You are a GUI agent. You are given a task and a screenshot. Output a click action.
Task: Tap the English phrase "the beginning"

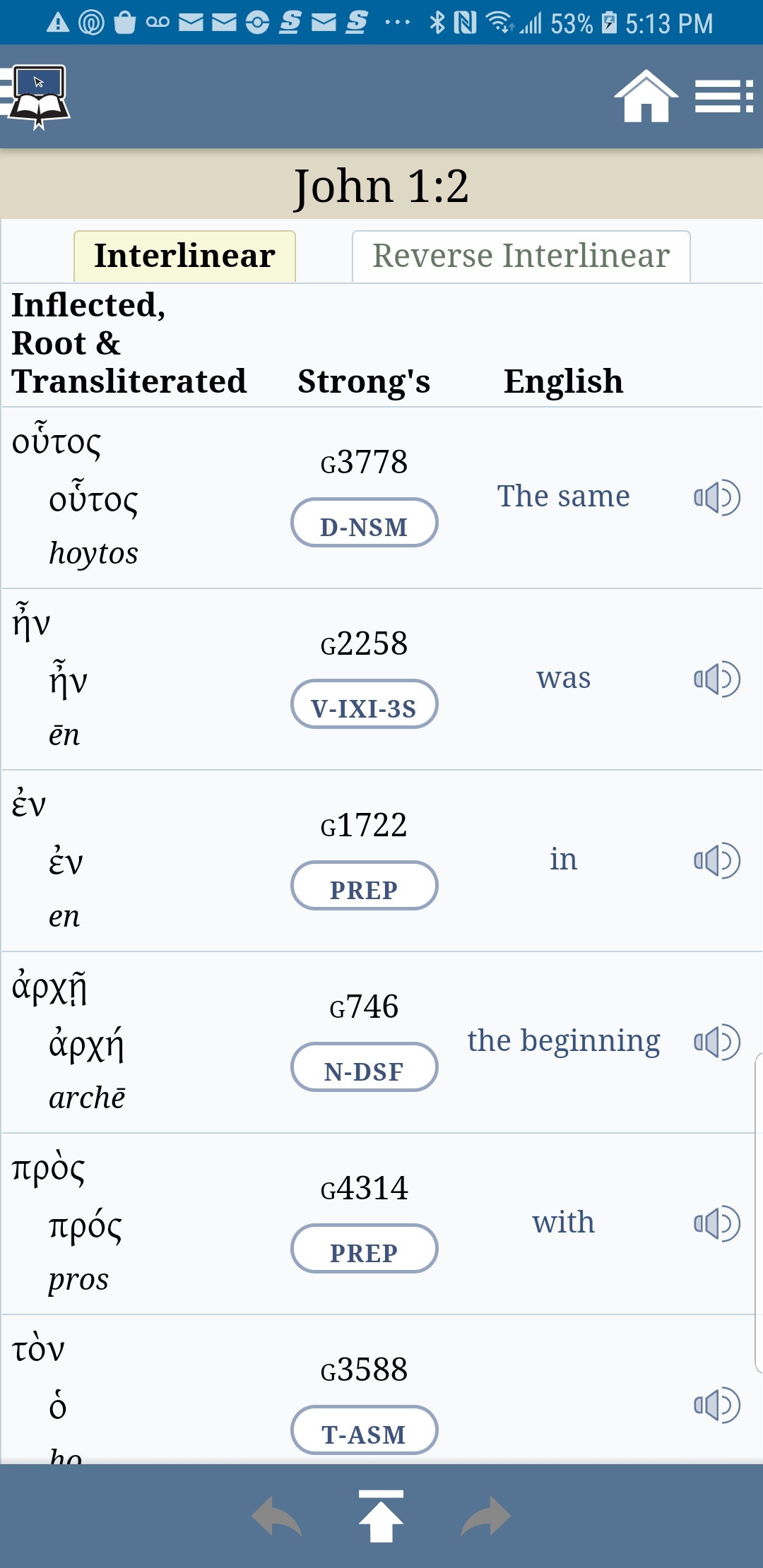click(563, 1040)
